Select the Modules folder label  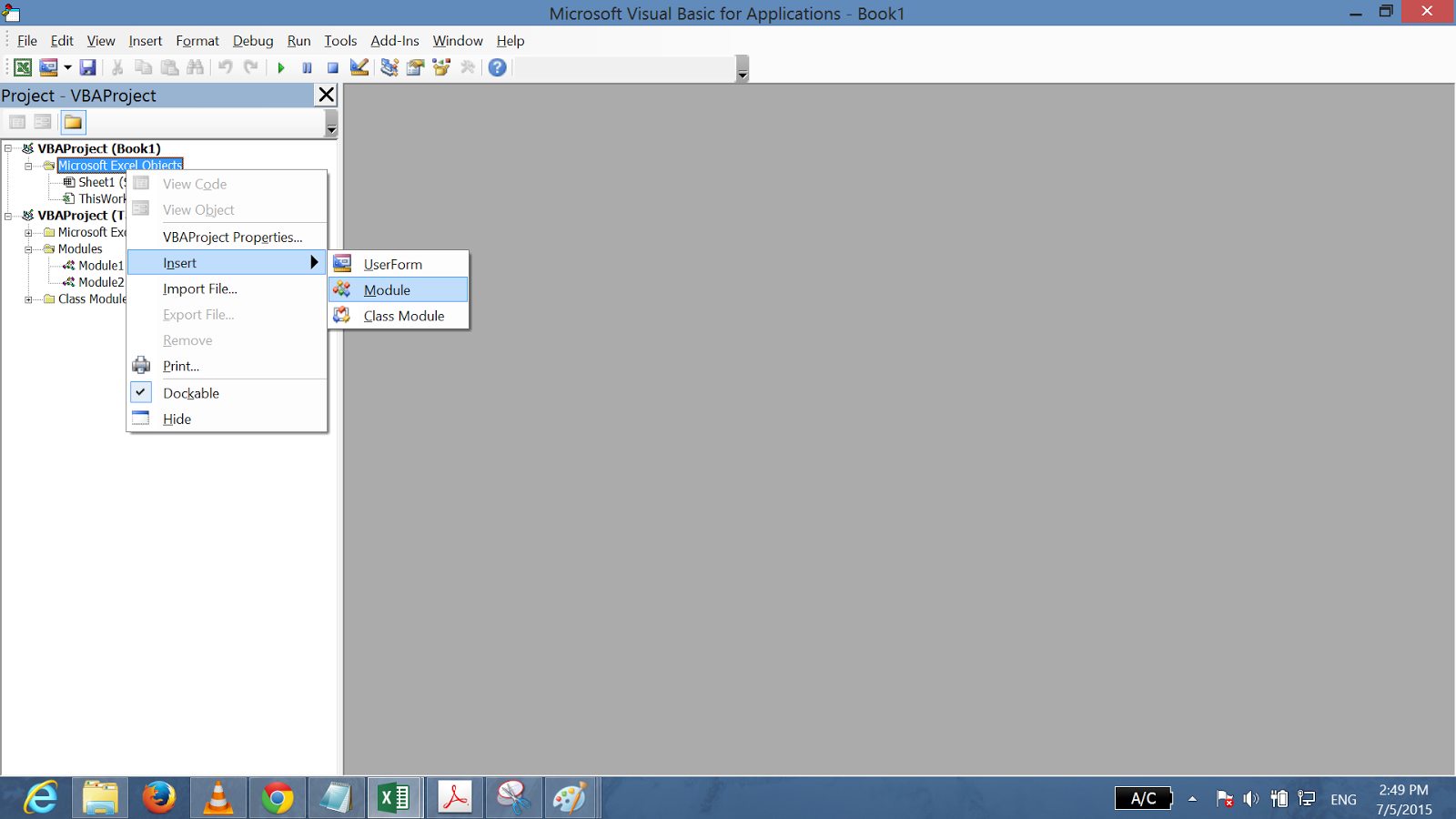point(80,249)
